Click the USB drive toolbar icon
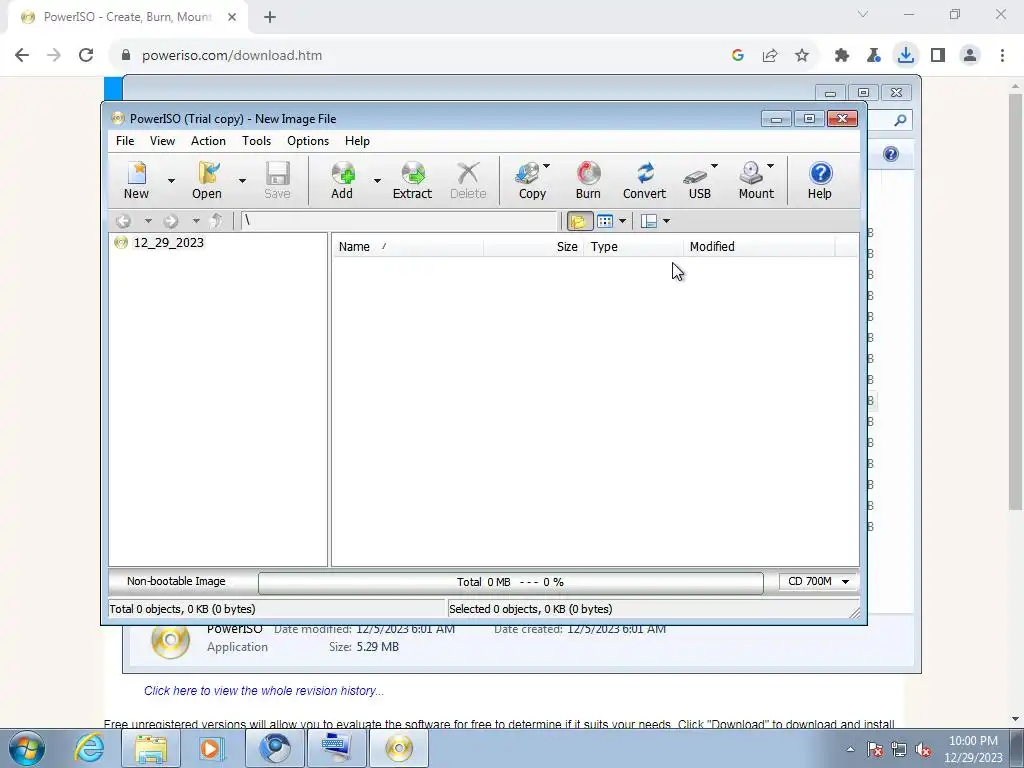 pos(697,180)
